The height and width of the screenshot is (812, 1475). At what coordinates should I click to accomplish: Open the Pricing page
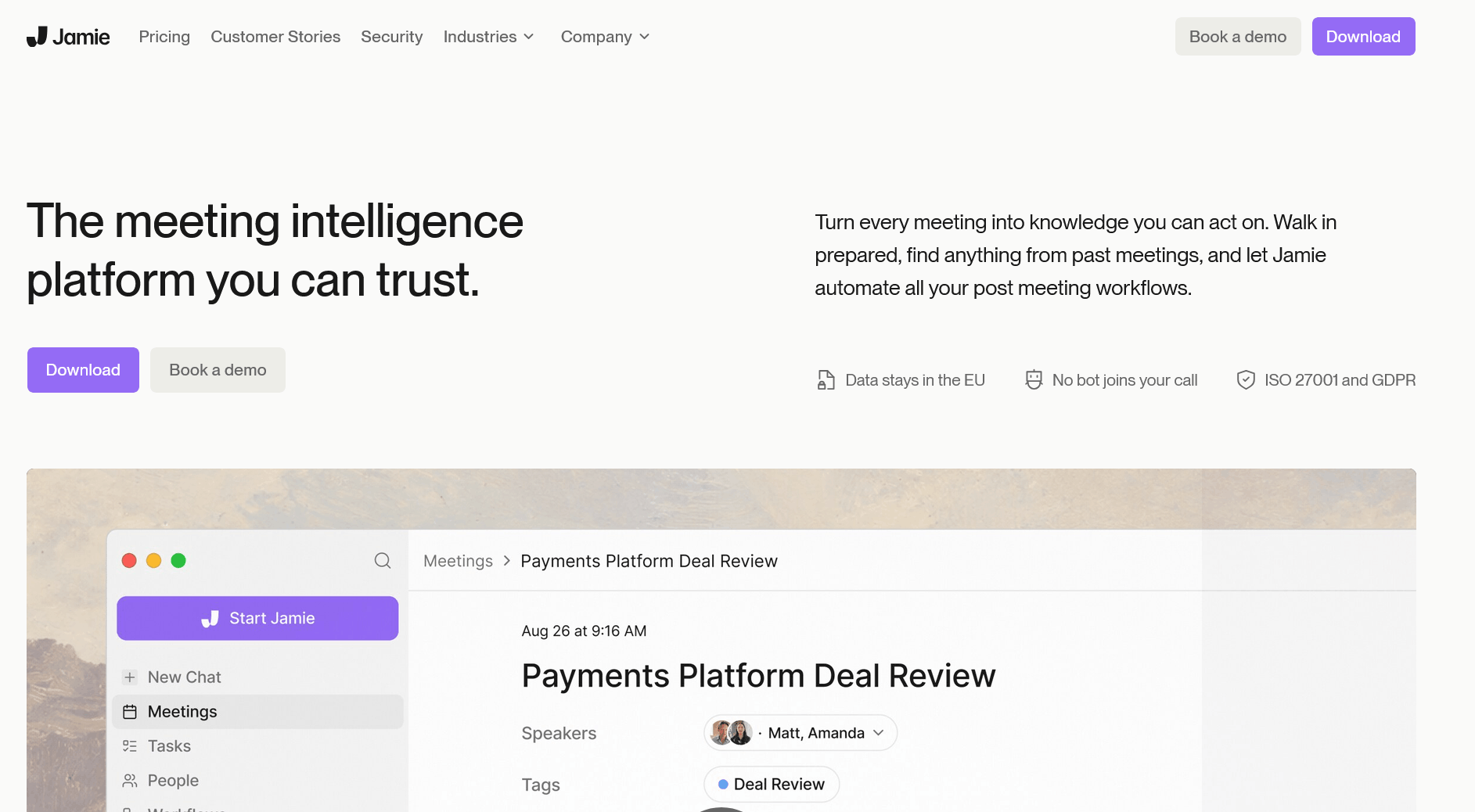pos(164,37)
